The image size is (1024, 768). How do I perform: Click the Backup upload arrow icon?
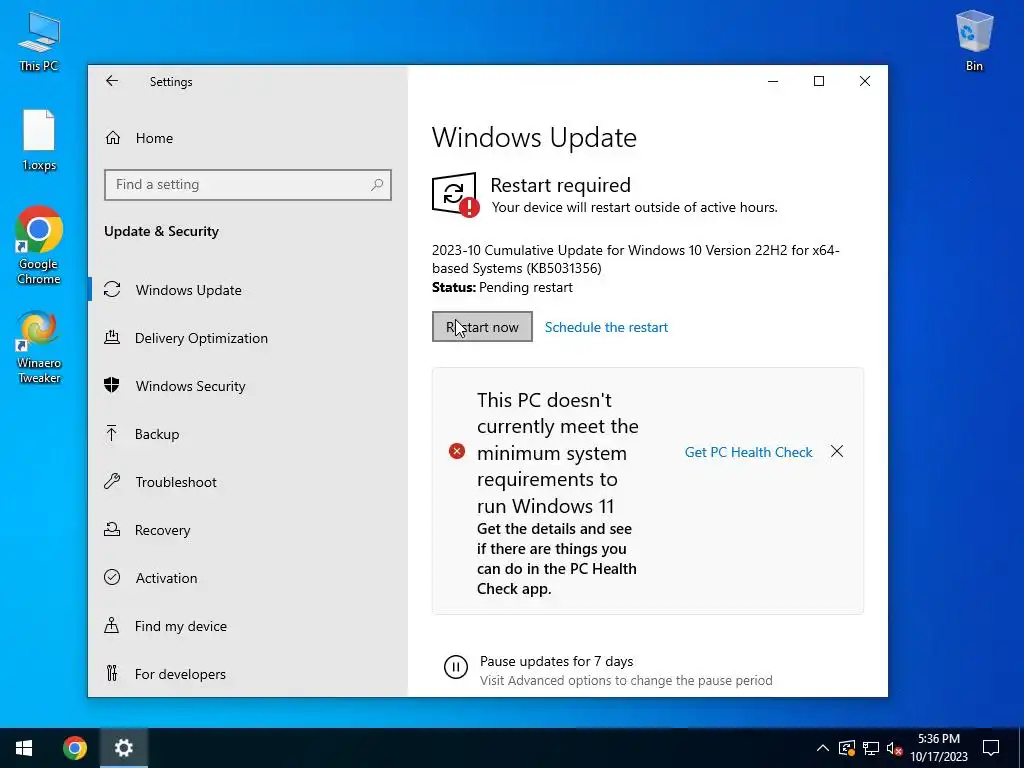tap(112, 434)
